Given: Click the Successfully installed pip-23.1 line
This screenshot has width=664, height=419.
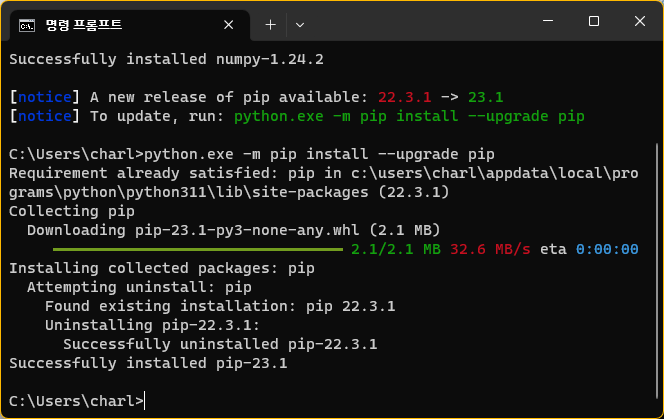Looking at the screenshot, I should 148,363.
